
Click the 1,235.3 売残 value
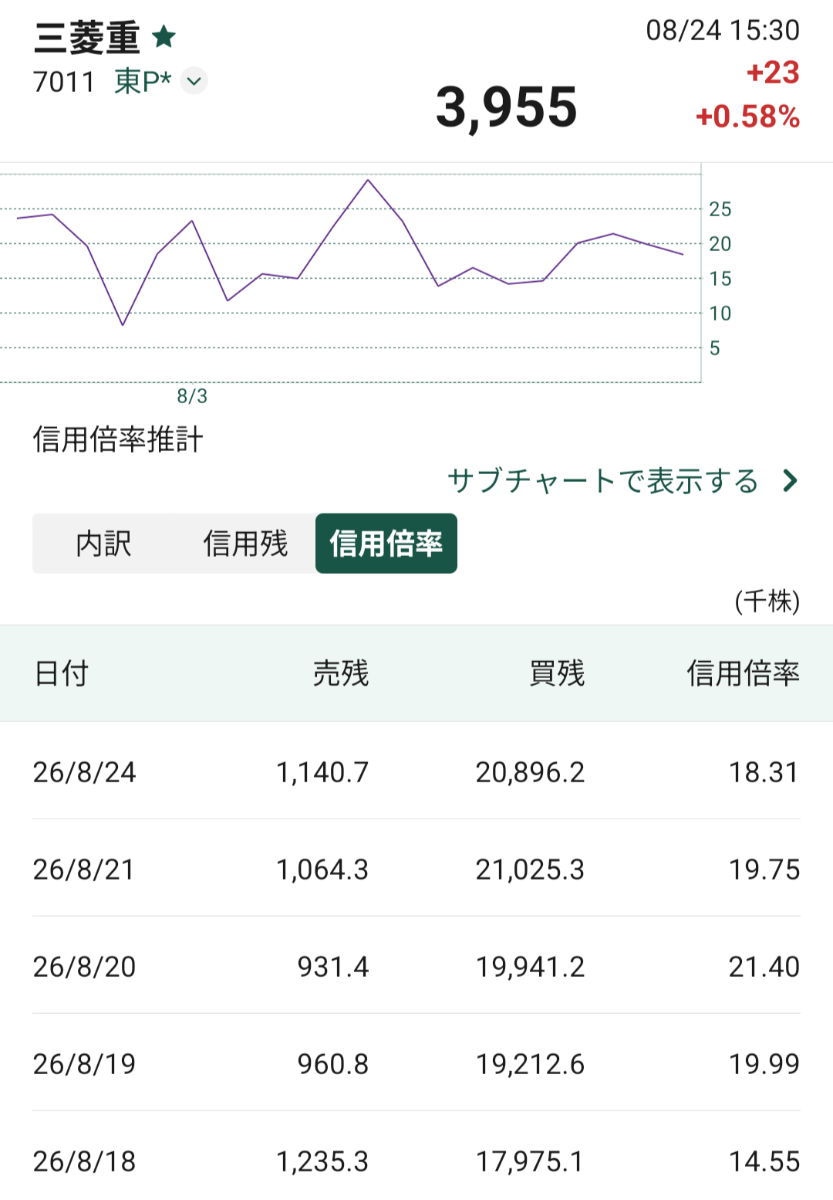tap(323, 1161)
